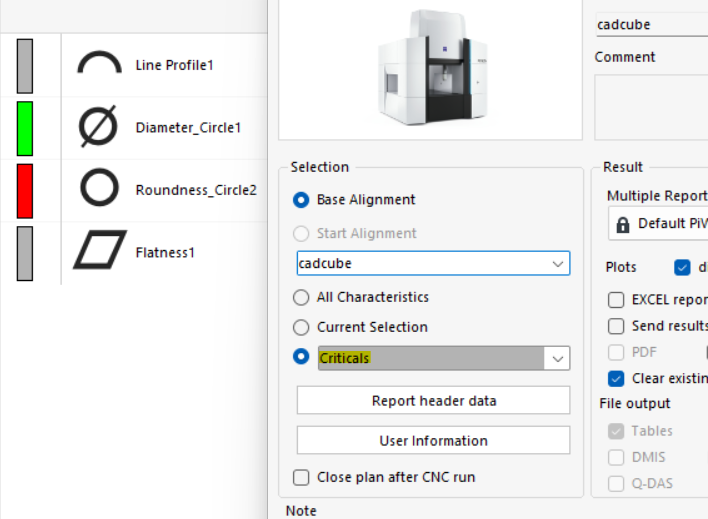Screen dimensions: 708x519
Task: Click the red status bar for Roundness_Circle2
Action: coord(25,190)
